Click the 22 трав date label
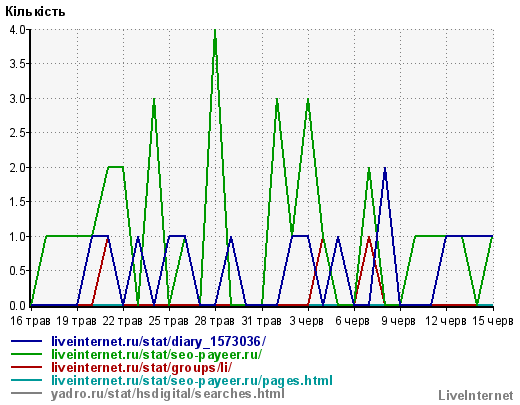The image size is (520, 405). click(x=122, y=321)
